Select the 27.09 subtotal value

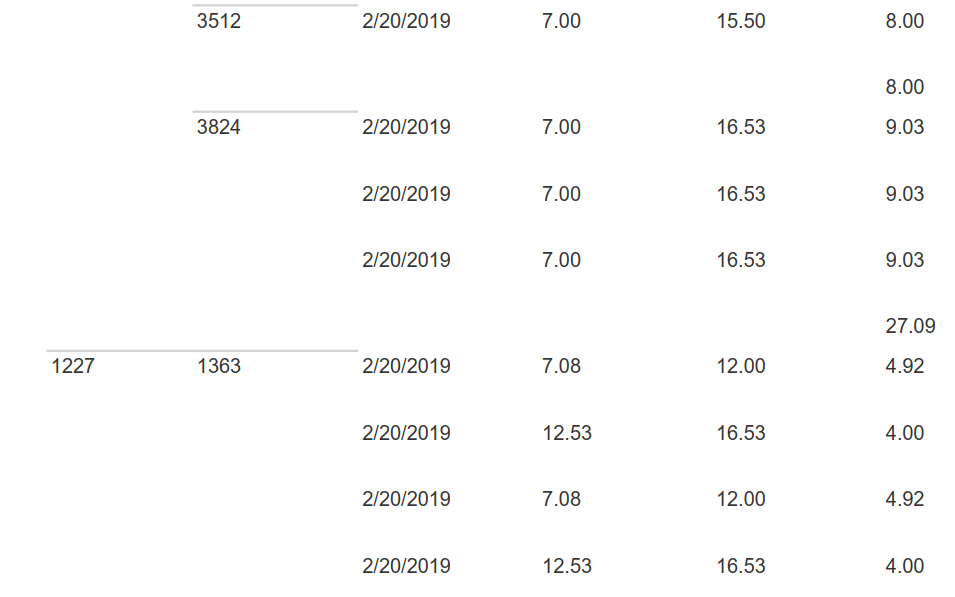pyautogui.click(x=910, y=326)
